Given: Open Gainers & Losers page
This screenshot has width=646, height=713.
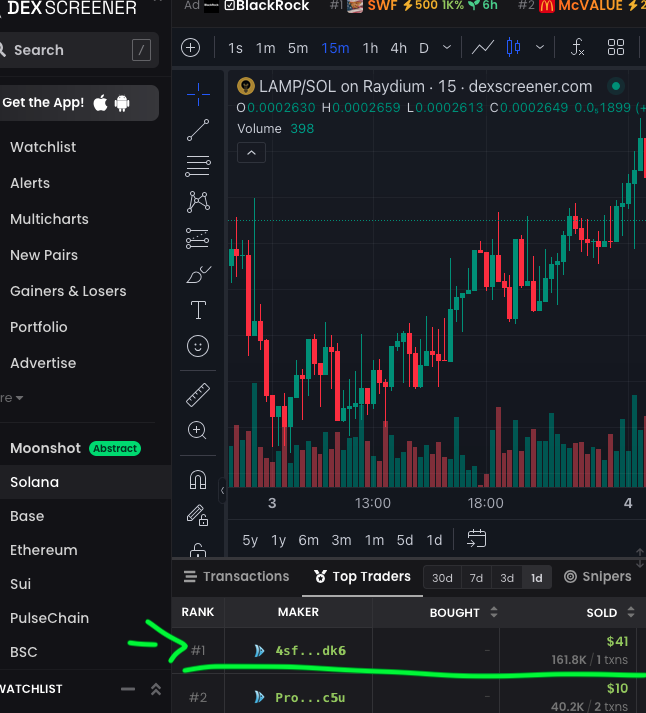Looking at the screenshot, I should coord(68,291).
